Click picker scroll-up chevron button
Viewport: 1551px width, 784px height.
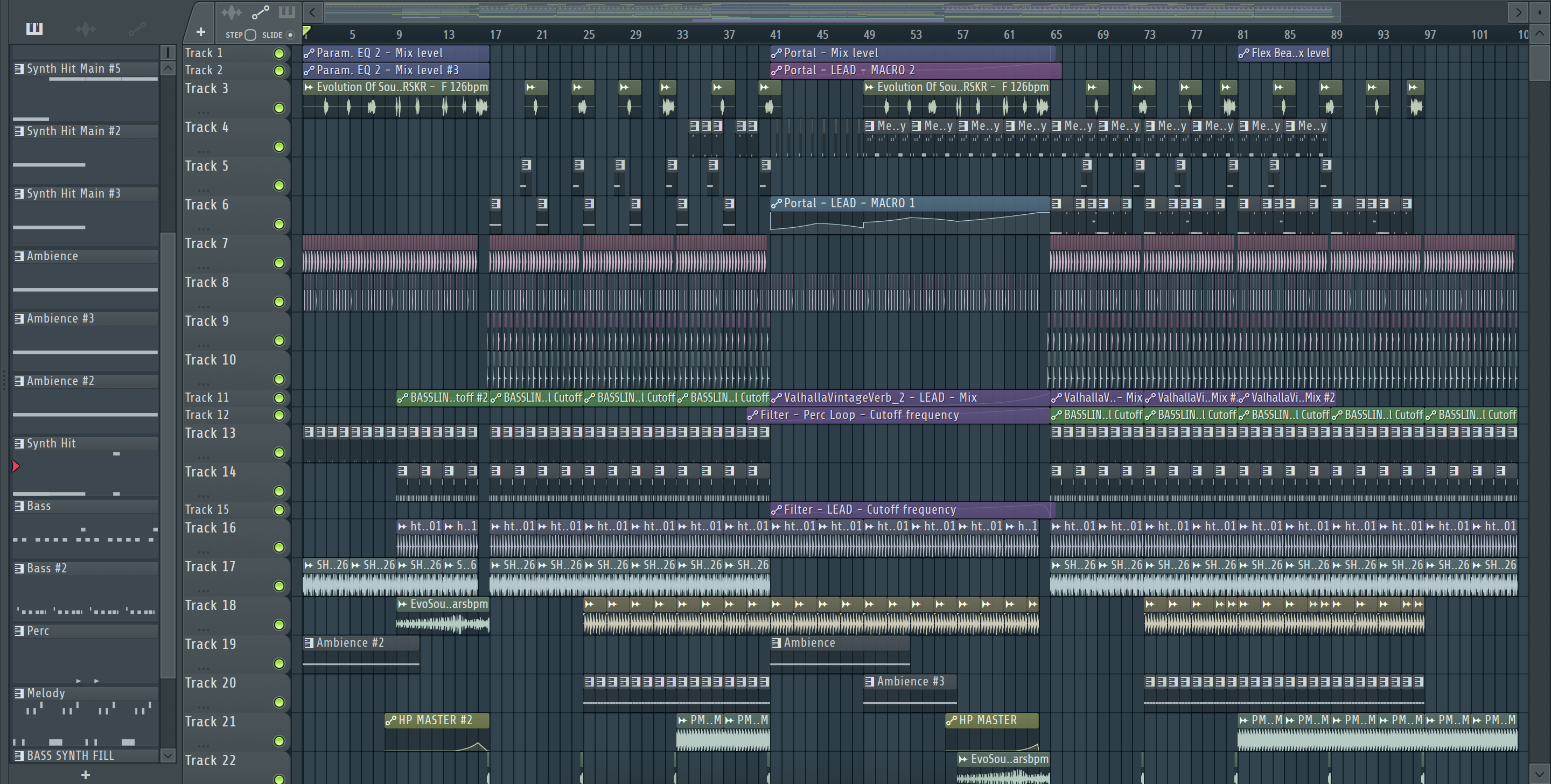pyautogui.click(x=168, y=68)
